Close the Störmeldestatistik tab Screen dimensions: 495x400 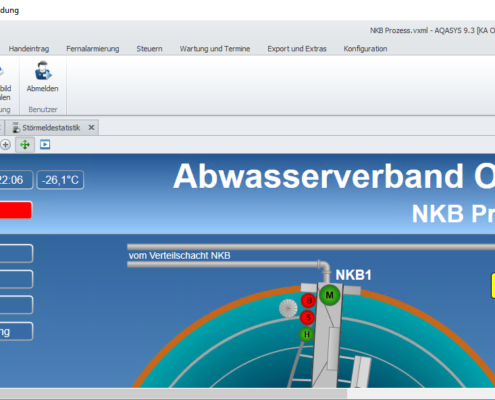(x=91, y=128)
